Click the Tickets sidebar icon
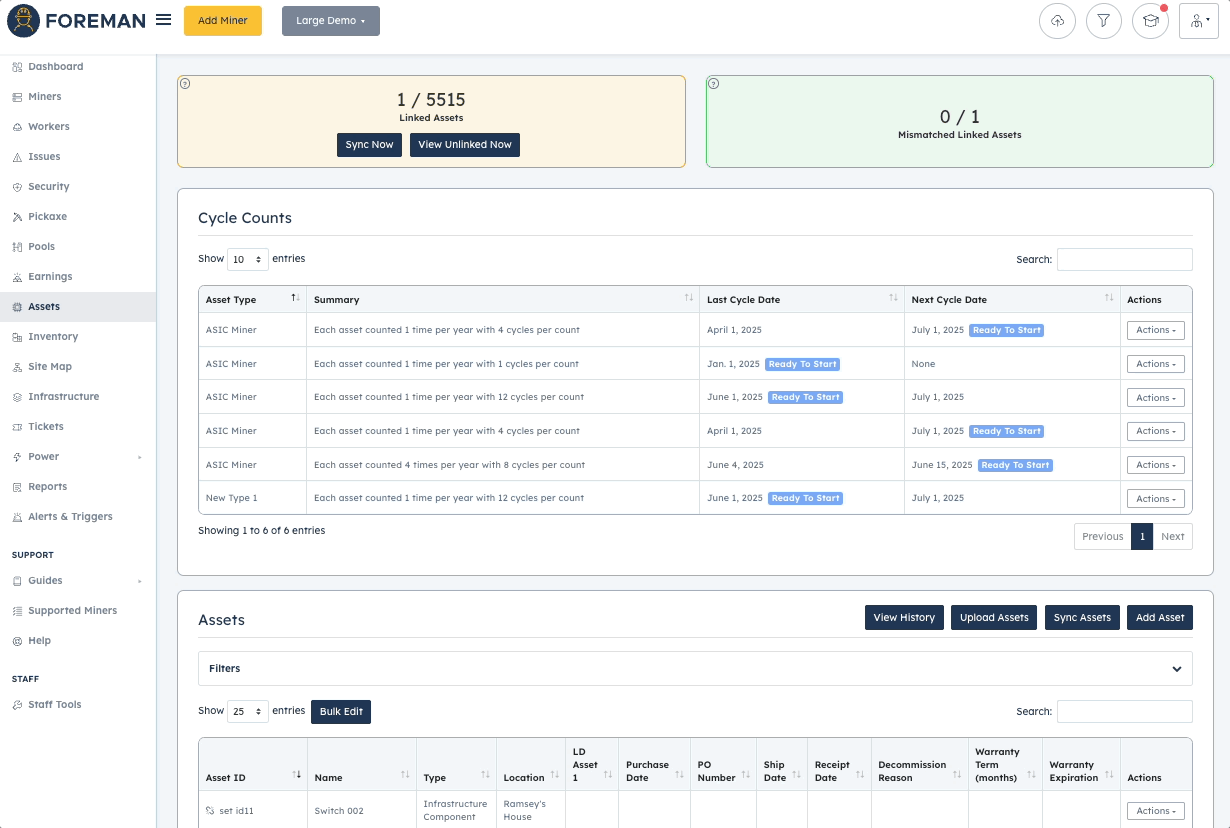 pyautogui.click(x=17, y=427)
